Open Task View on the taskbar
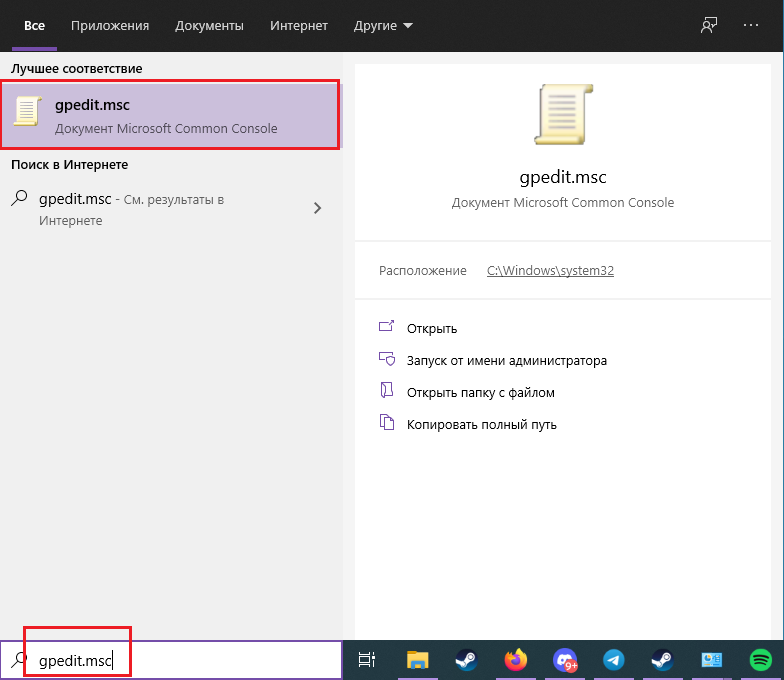The height and width of the screenshot is (680, 784). [367, 660]
